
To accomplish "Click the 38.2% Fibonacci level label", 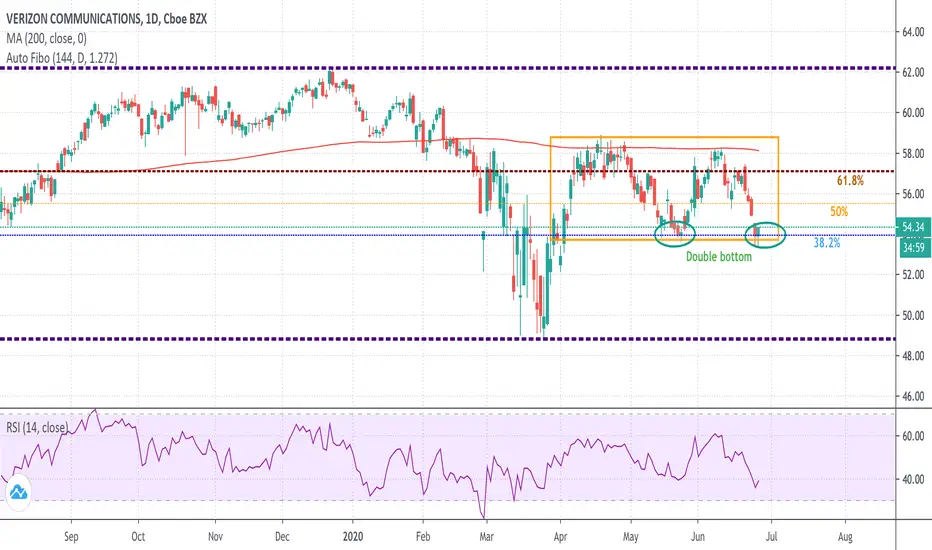I will pyautogui.click(x=827, y=243).
